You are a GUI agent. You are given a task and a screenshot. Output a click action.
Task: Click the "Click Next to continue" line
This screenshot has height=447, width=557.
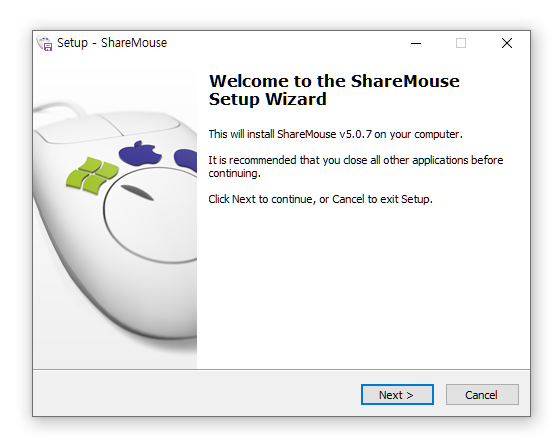pyautogui.click(x=320, y=199)
